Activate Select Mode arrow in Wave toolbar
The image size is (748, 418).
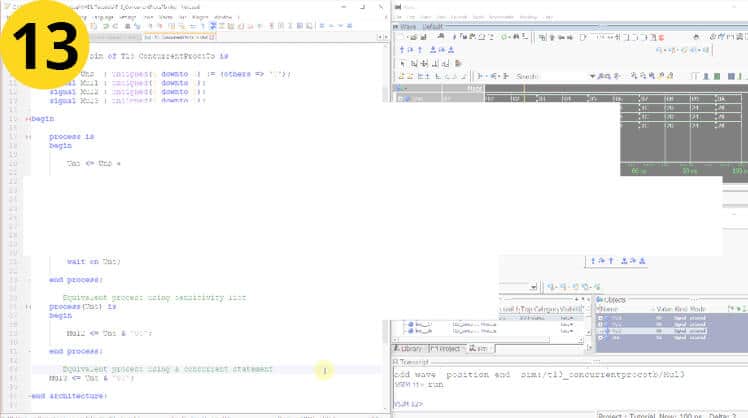(x=403, y=63)
